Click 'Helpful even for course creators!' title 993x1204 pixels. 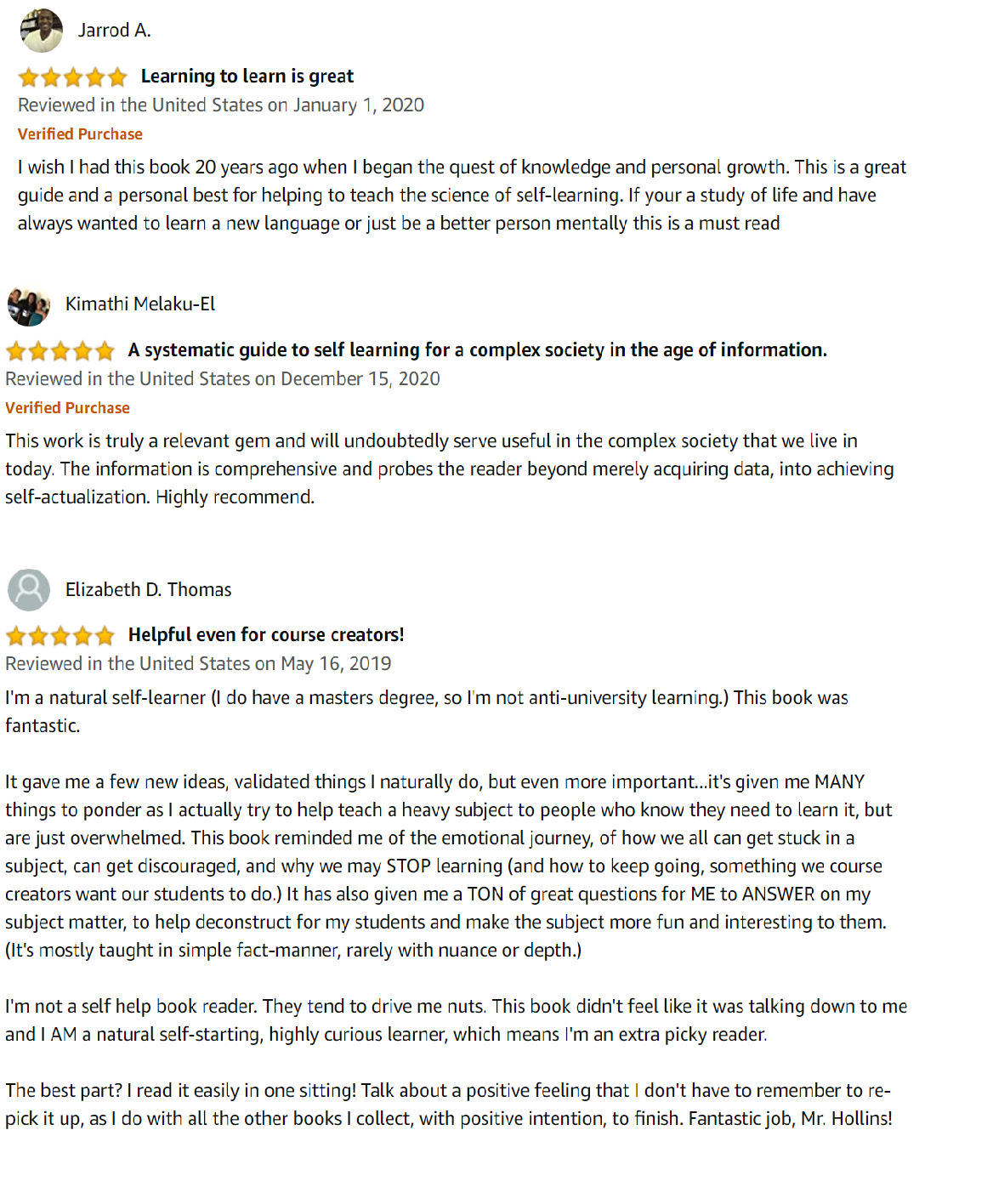pyautogui.click(x=266, y=635)
